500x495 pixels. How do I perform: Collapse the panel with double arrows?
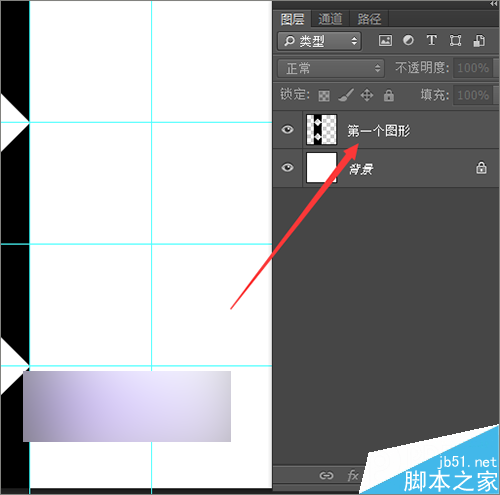tap(493, 4)
